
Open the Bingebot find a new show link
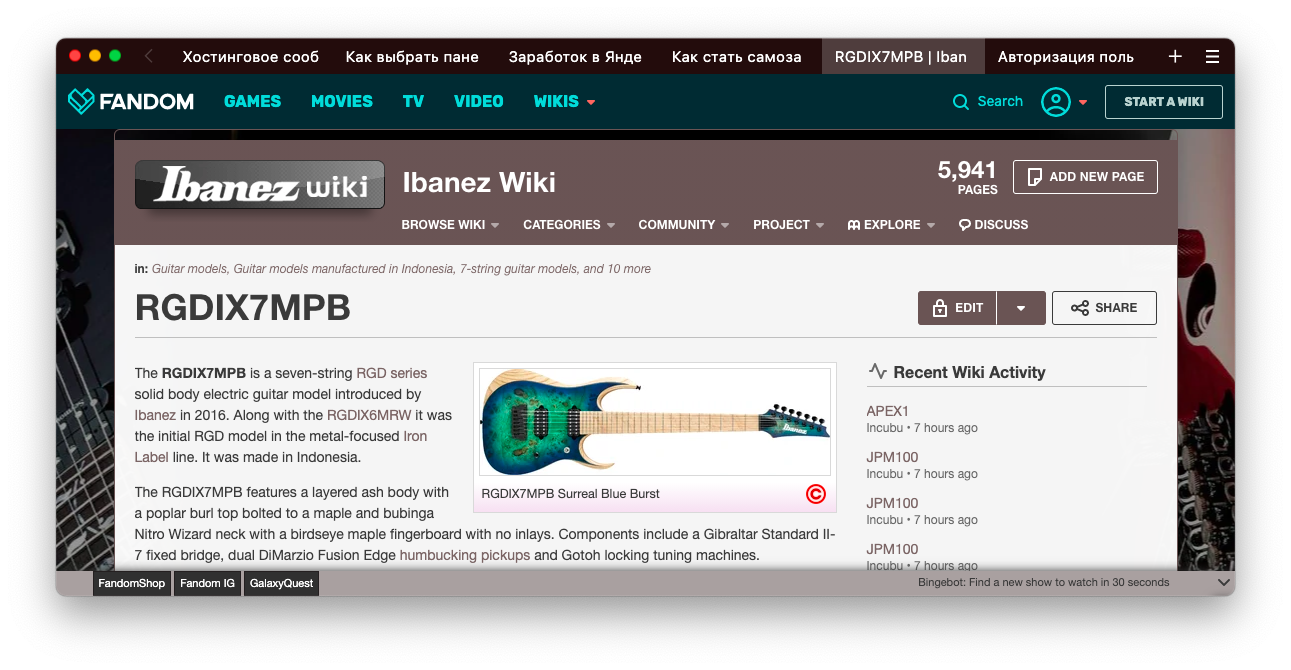click(1044, 582)
